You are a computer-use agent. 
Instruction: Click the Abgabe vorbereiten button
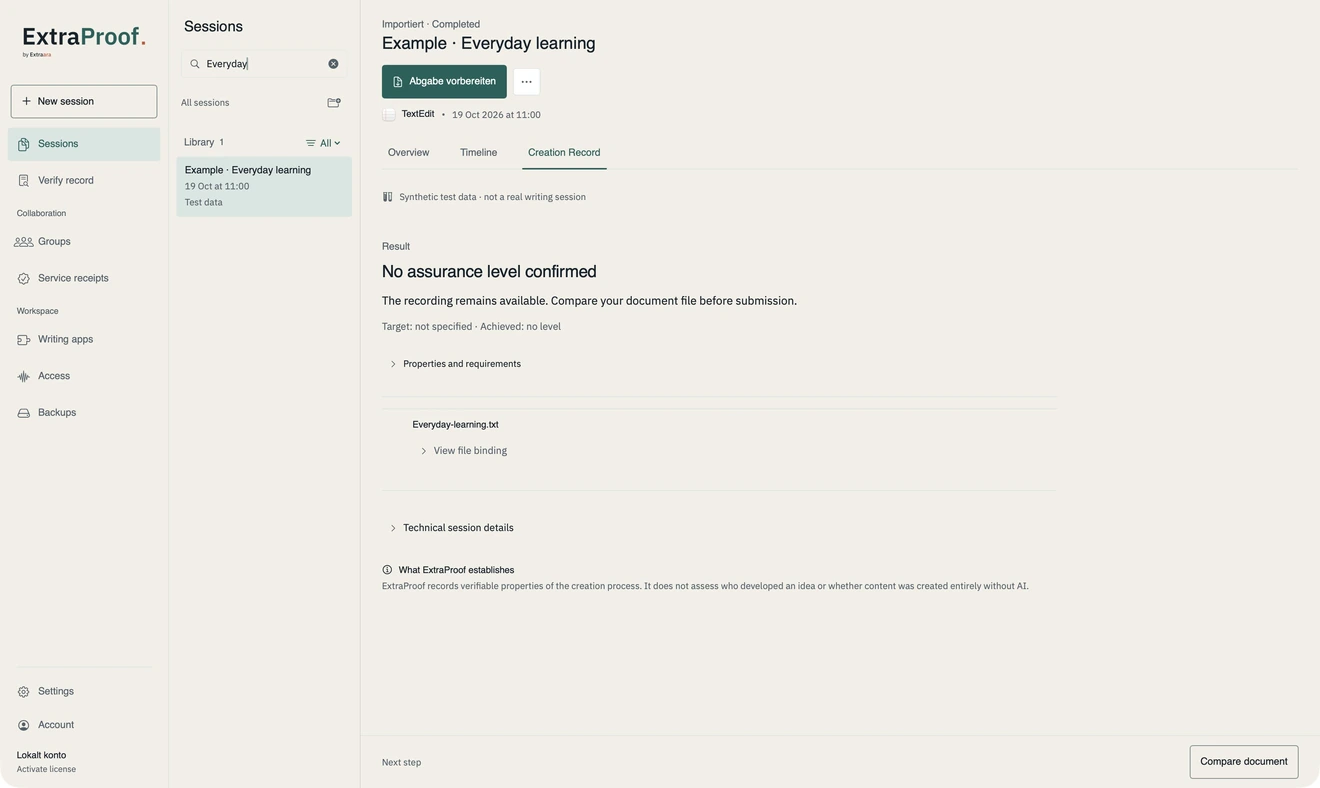coord(444,82)
